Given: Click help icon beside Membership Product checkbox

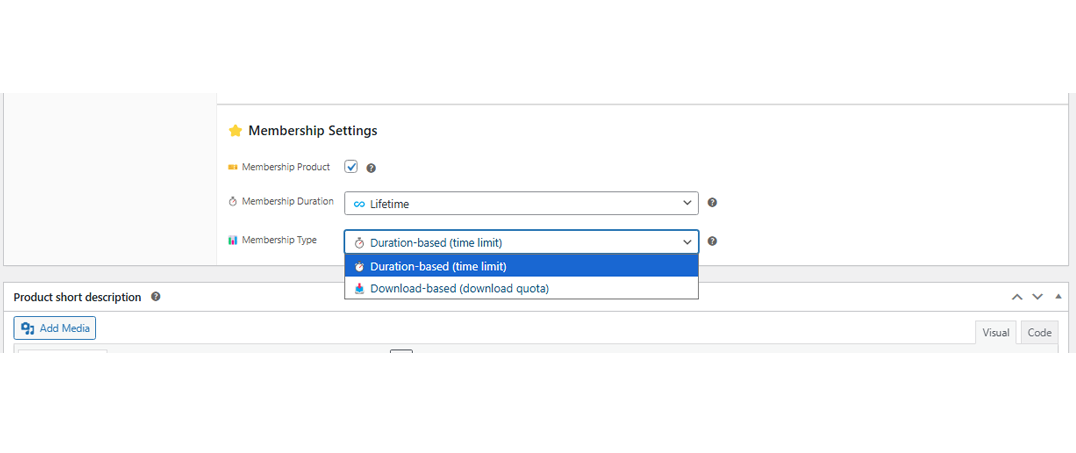Looking at the screenshot, I should pos(371,168).
